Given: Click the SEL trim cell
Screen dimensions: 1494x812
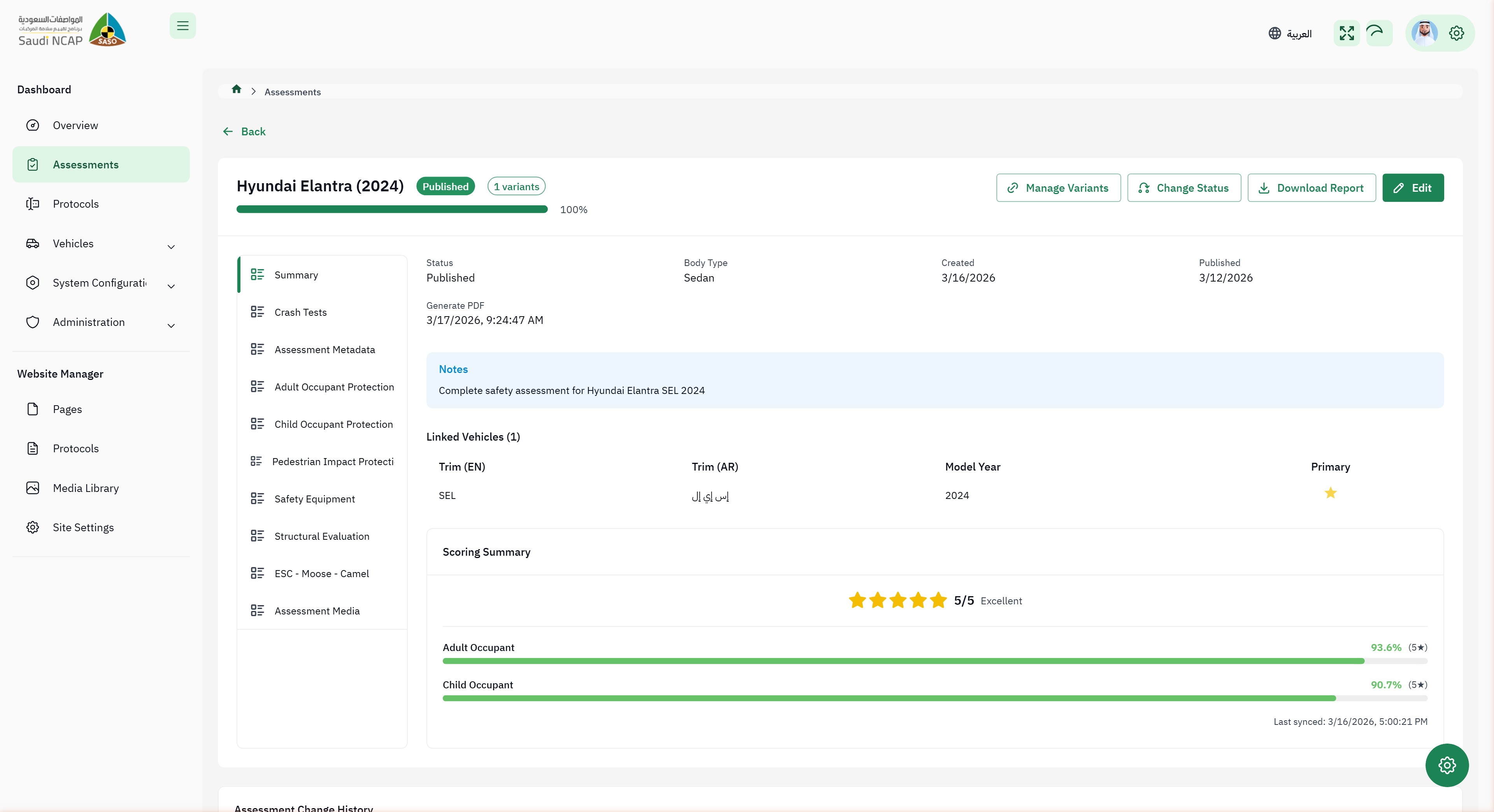Looking at the screenshot, I should tap(447, 495).
